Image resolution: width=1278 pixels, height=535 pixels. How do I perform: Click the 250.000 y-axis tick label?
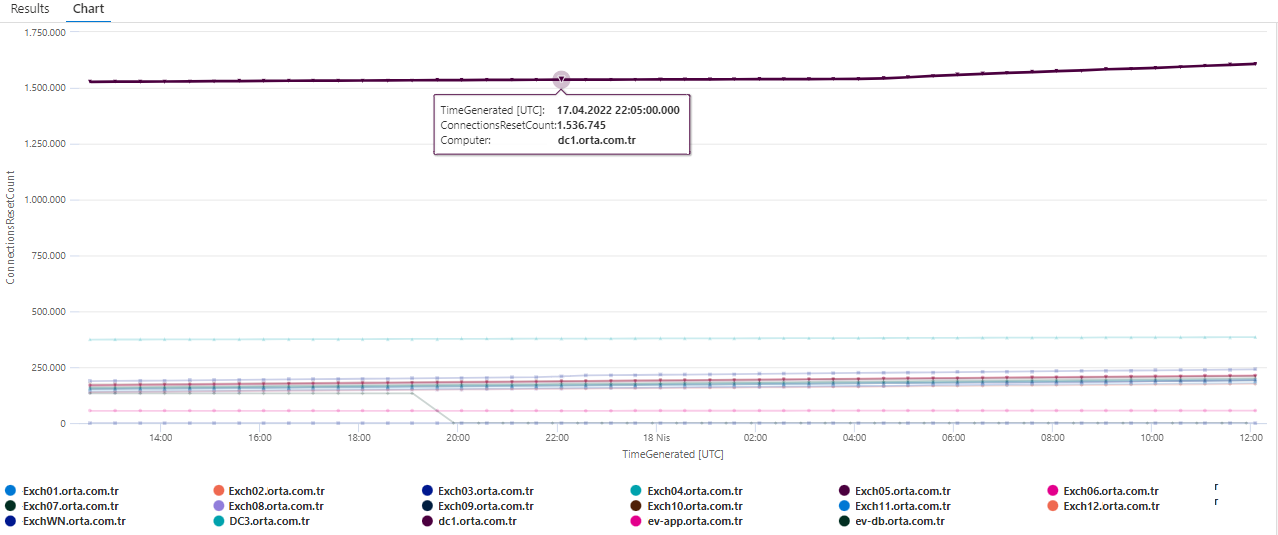pos(49,368)
